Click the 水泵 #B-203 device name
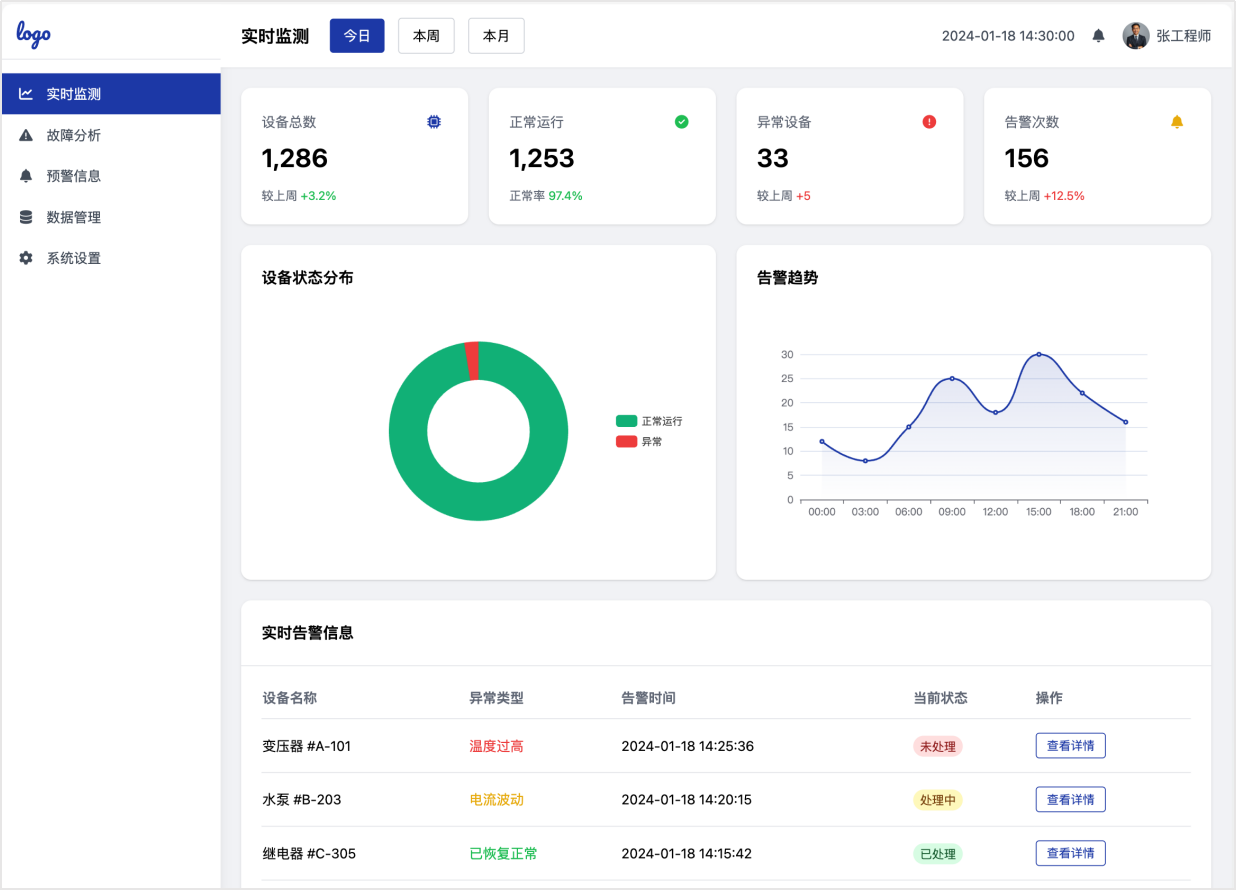Viewport: 1237px width, 891px height. (302, 801)
